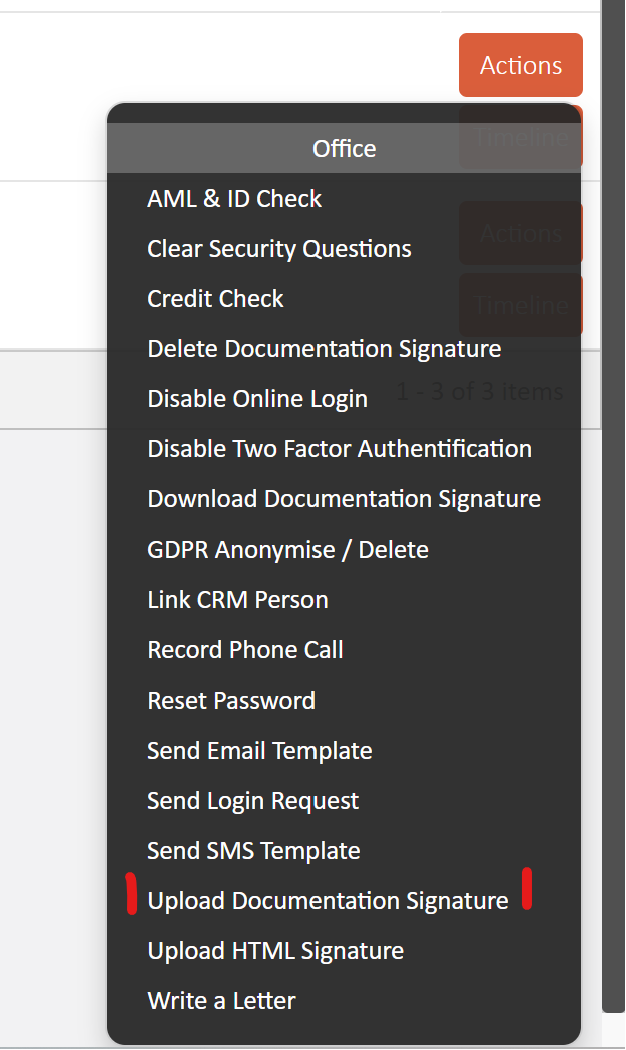Select Delete Documentation Signature
The height and width of the screenshot is (1050, 626).
click(324, 349)
